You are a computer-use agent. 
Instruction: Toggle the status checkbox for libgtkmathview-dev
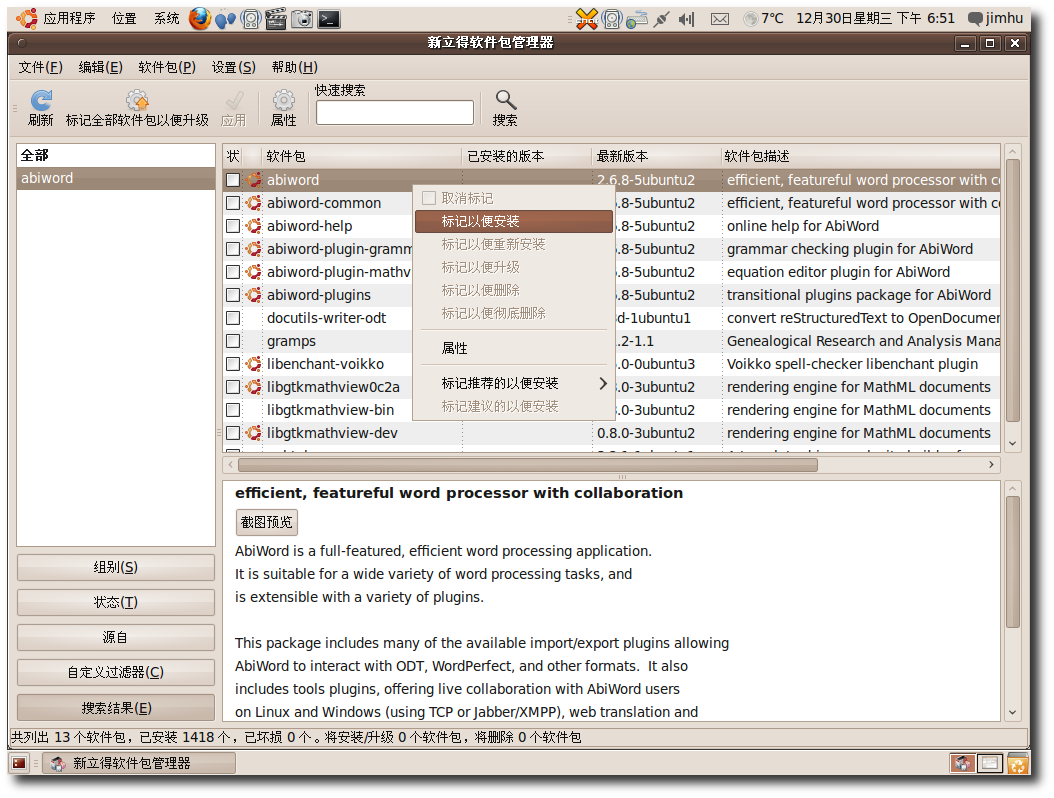(233, 433)
